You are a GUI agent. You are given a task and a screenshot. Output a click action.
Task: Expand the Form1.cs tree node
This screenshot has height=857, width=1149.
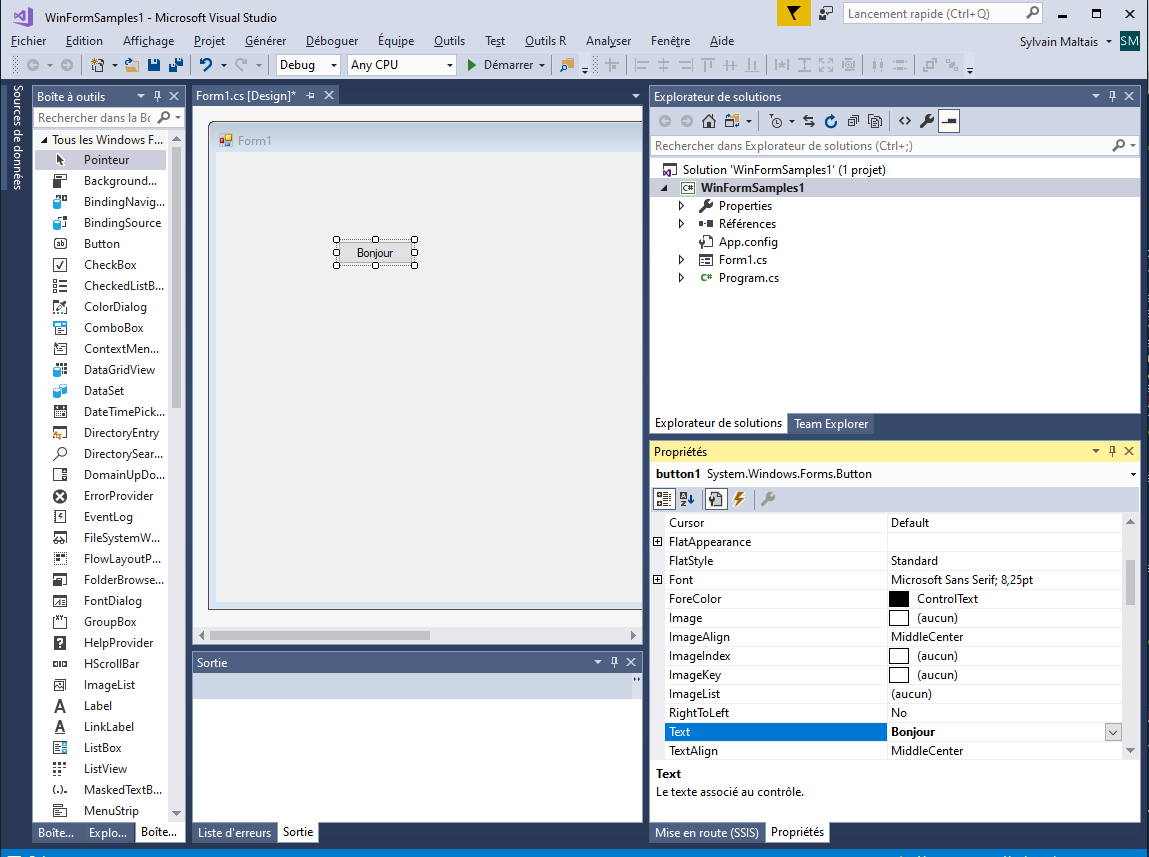682,260
